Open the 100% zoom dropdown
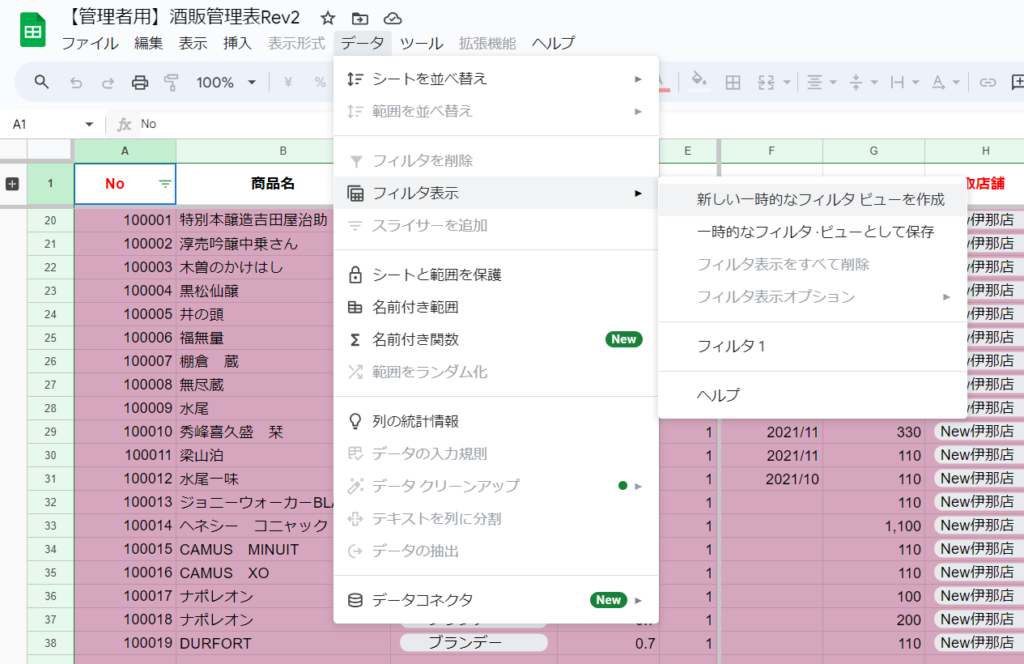The width and height of the screenshot is (1024, 664). tap(226, 82)
